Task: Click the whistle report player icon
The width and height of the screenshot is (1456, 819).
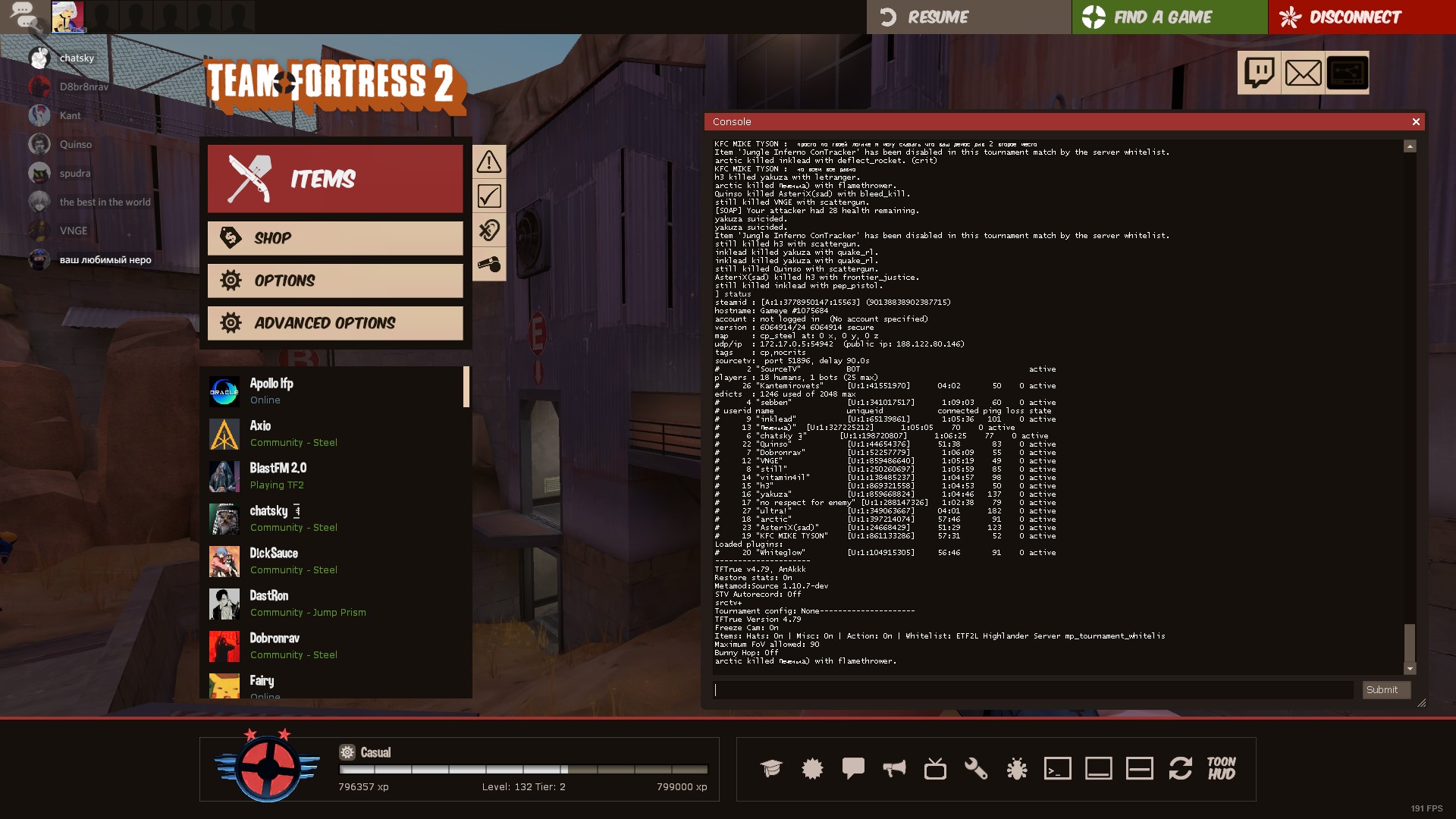Action: (x=489, y=265)
